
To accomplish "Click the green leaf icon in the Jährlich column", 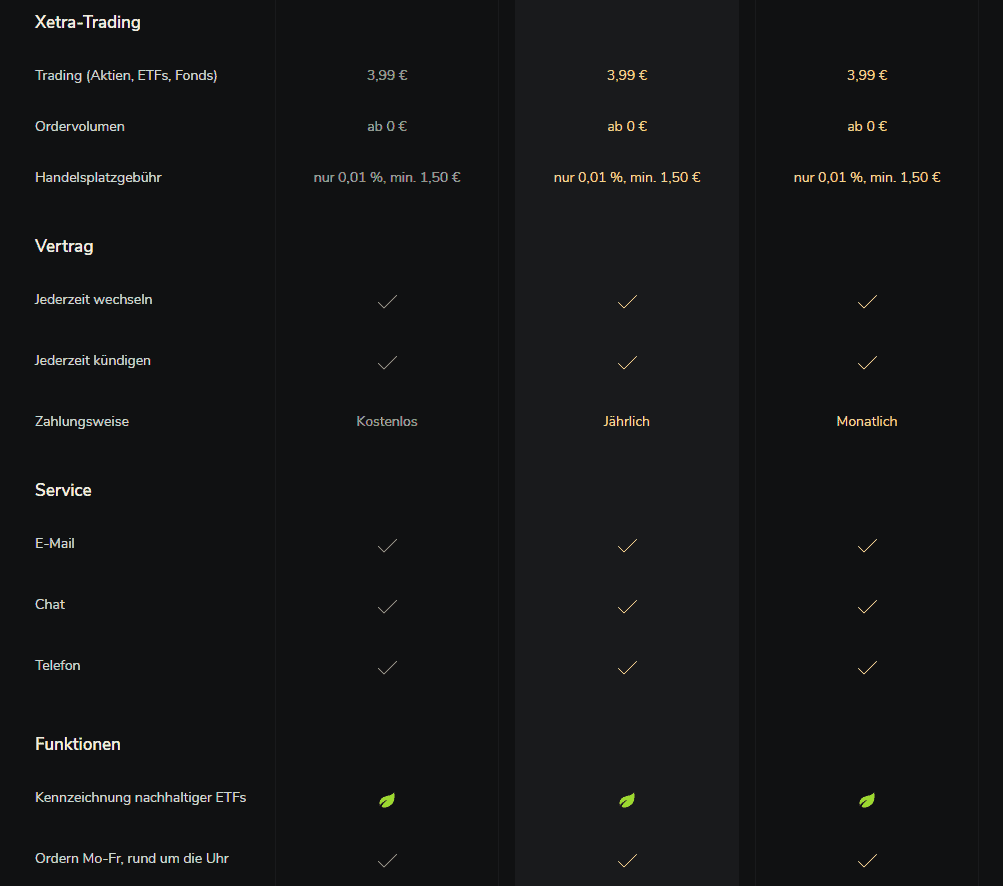I will click(x=627, y=800).
